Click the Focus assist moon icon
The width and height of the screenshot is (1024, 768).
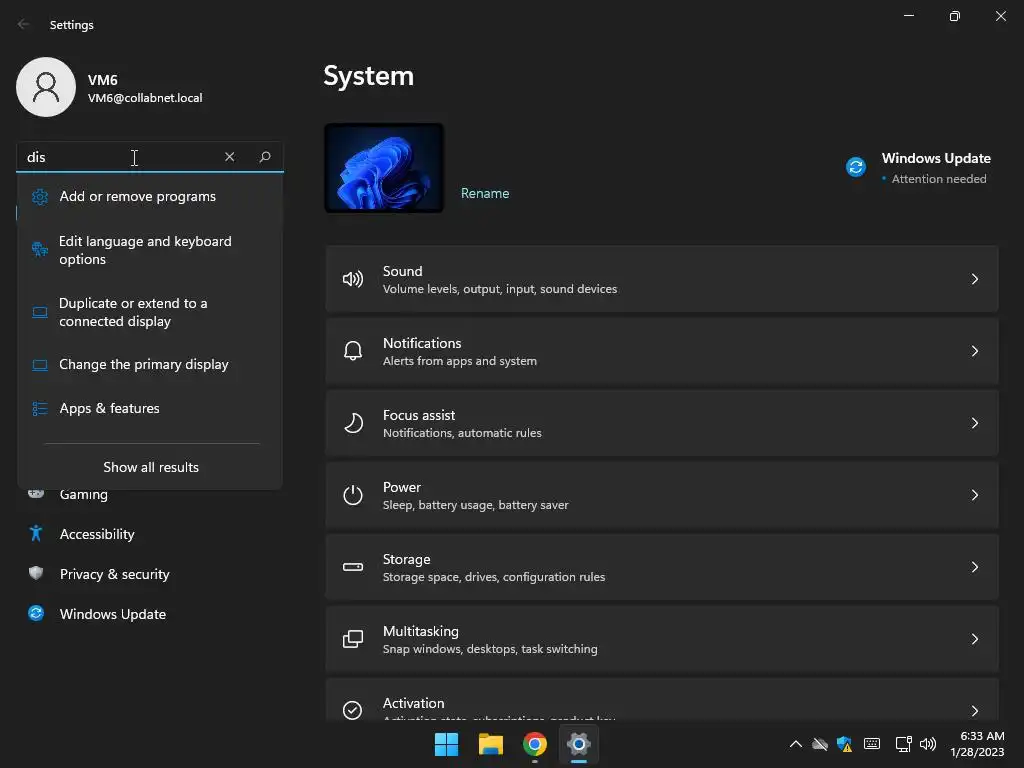[x=353, y=423]
